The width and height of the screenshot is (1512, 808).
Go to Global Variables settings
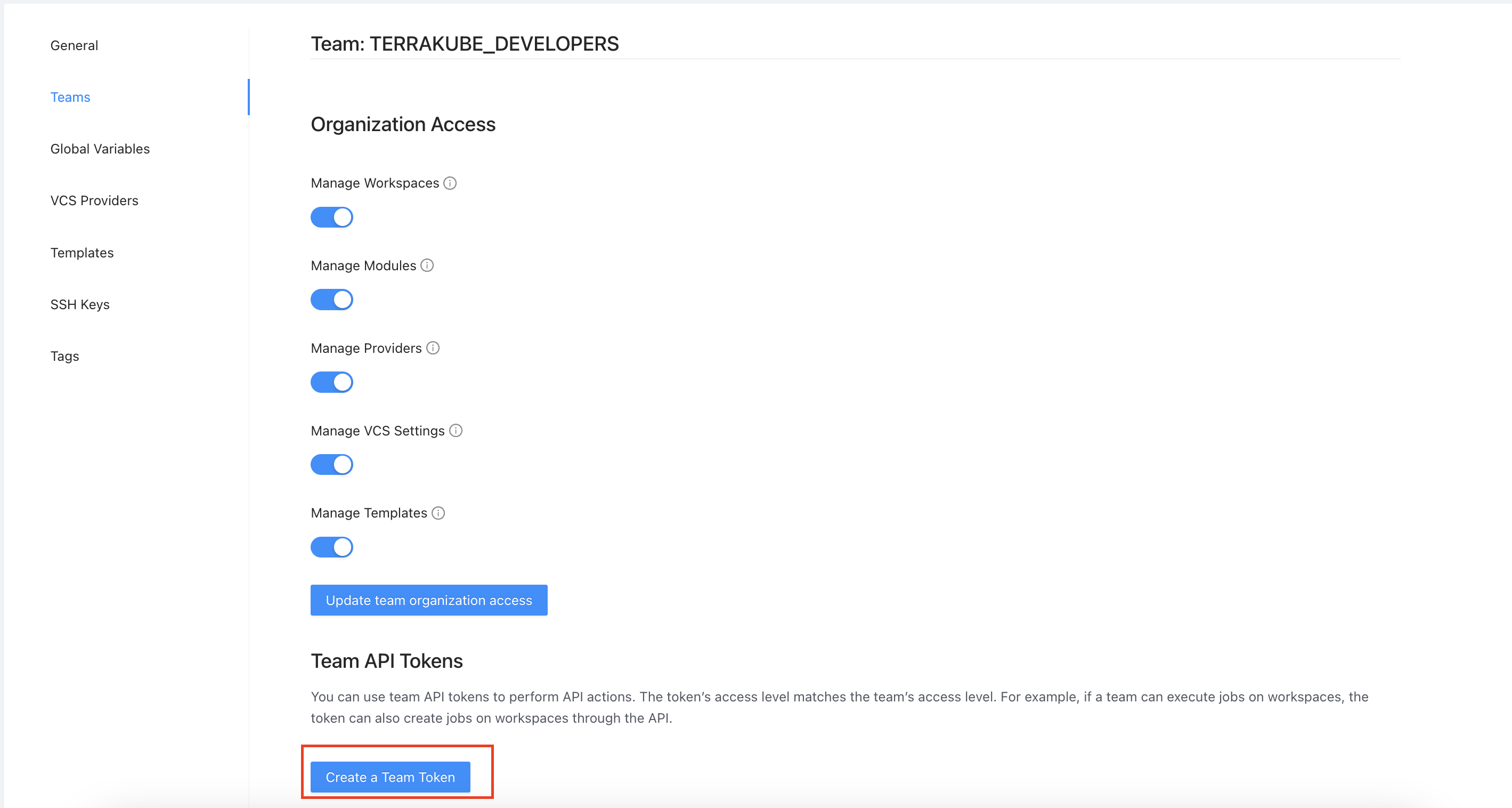[x=100, y=149]
